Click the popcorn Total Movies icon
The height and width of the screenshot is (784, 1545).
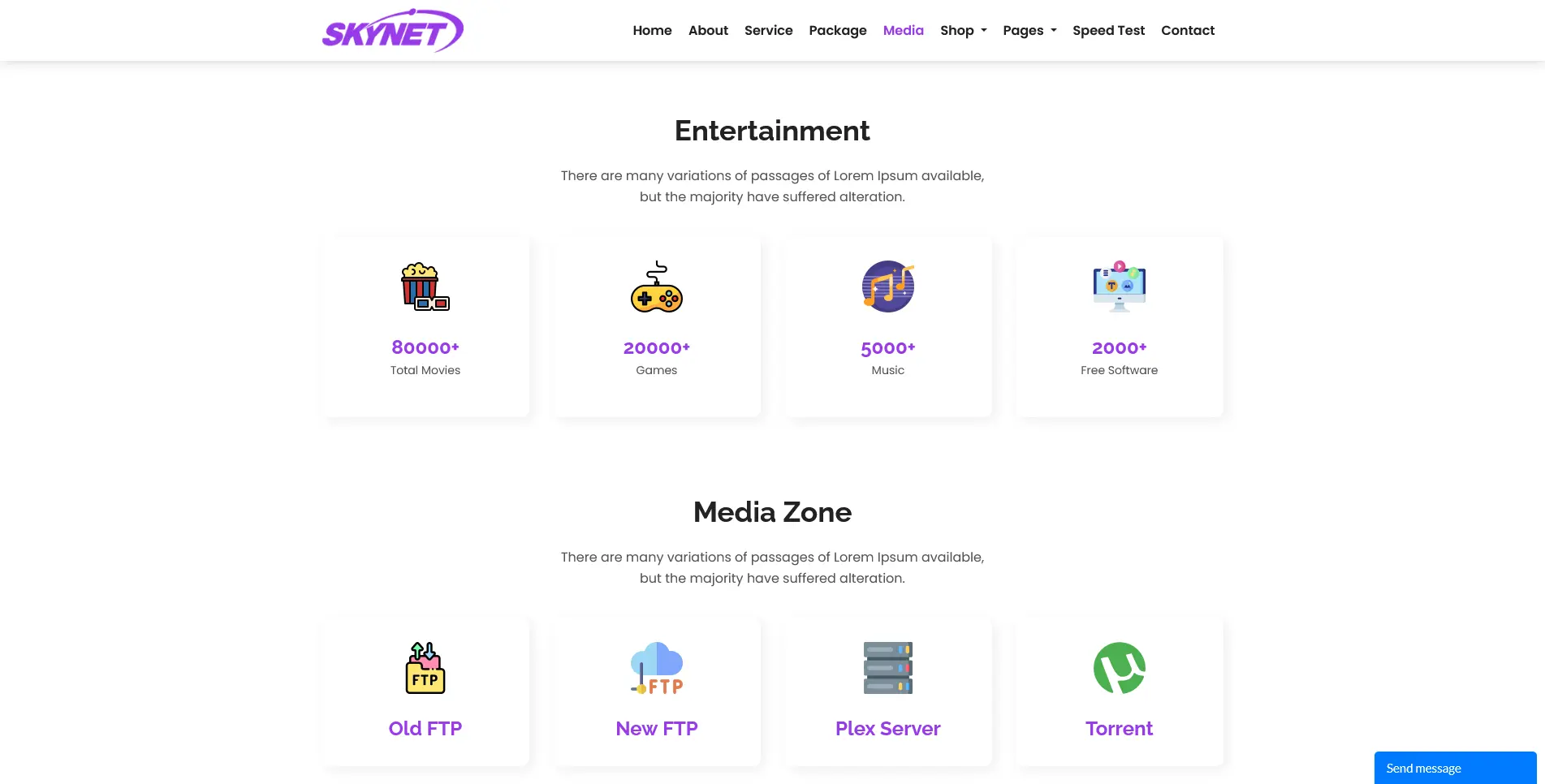(425, 286)
